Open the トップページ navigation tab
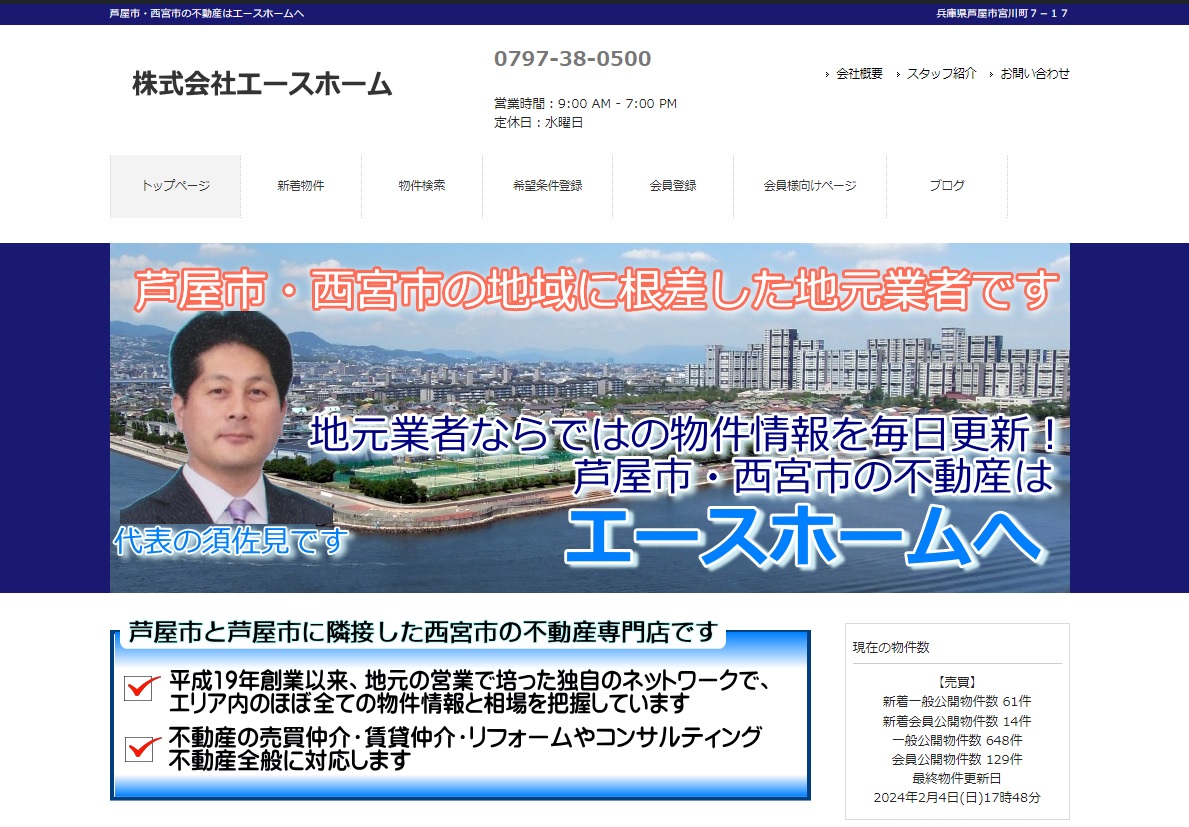The image size is (1189, 827). point(176,186)
